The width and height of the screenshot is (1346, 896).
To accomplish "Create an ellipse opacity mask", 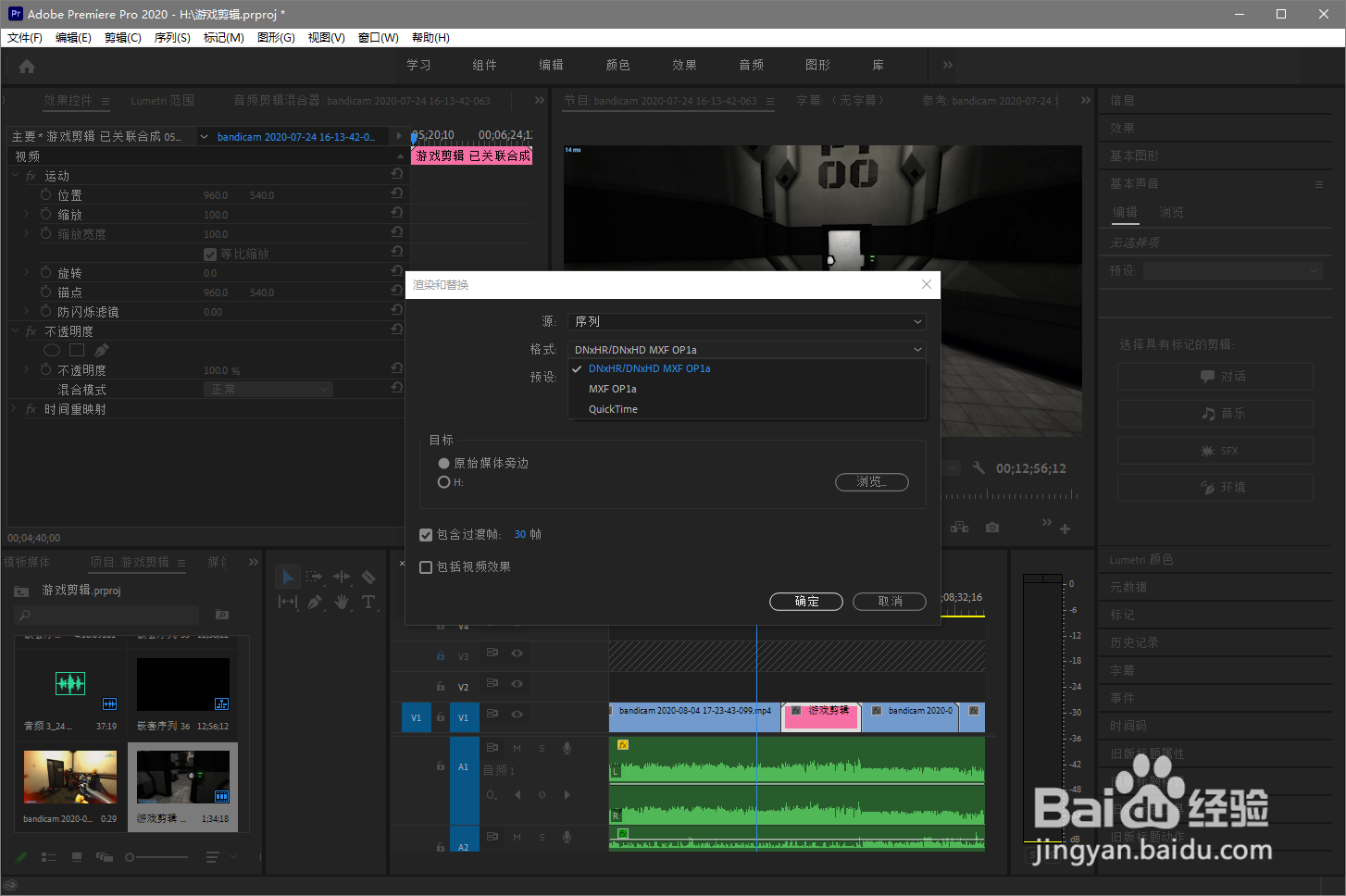I will pyautogui.click(x=52, y=350).
